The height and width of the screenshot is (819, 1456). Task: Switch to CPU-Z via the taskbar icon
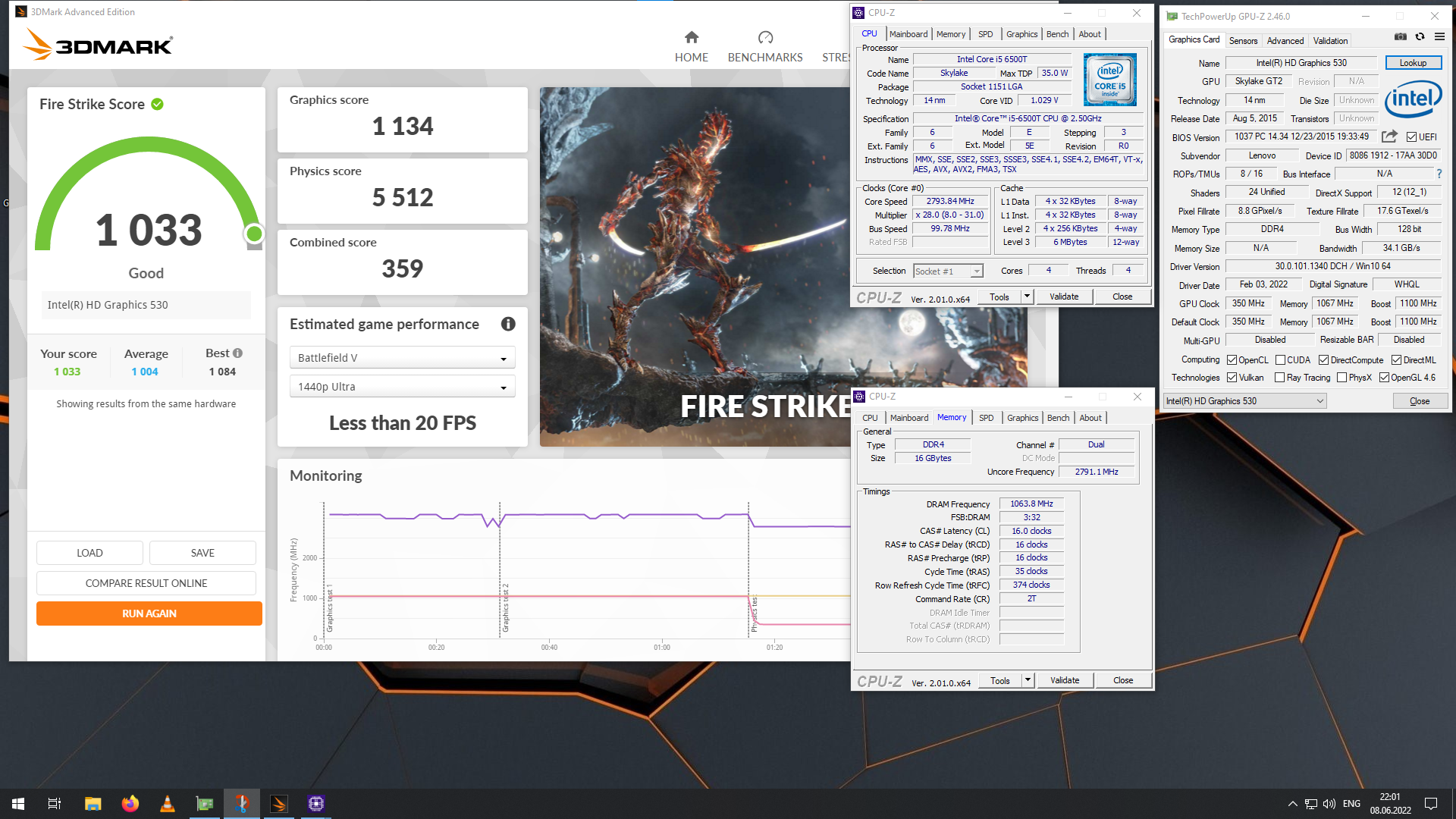point(316,804)
